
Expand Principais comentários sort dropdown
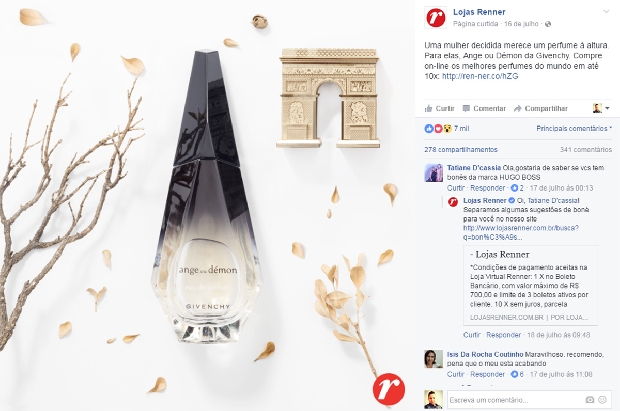click(x=574, y=129)
